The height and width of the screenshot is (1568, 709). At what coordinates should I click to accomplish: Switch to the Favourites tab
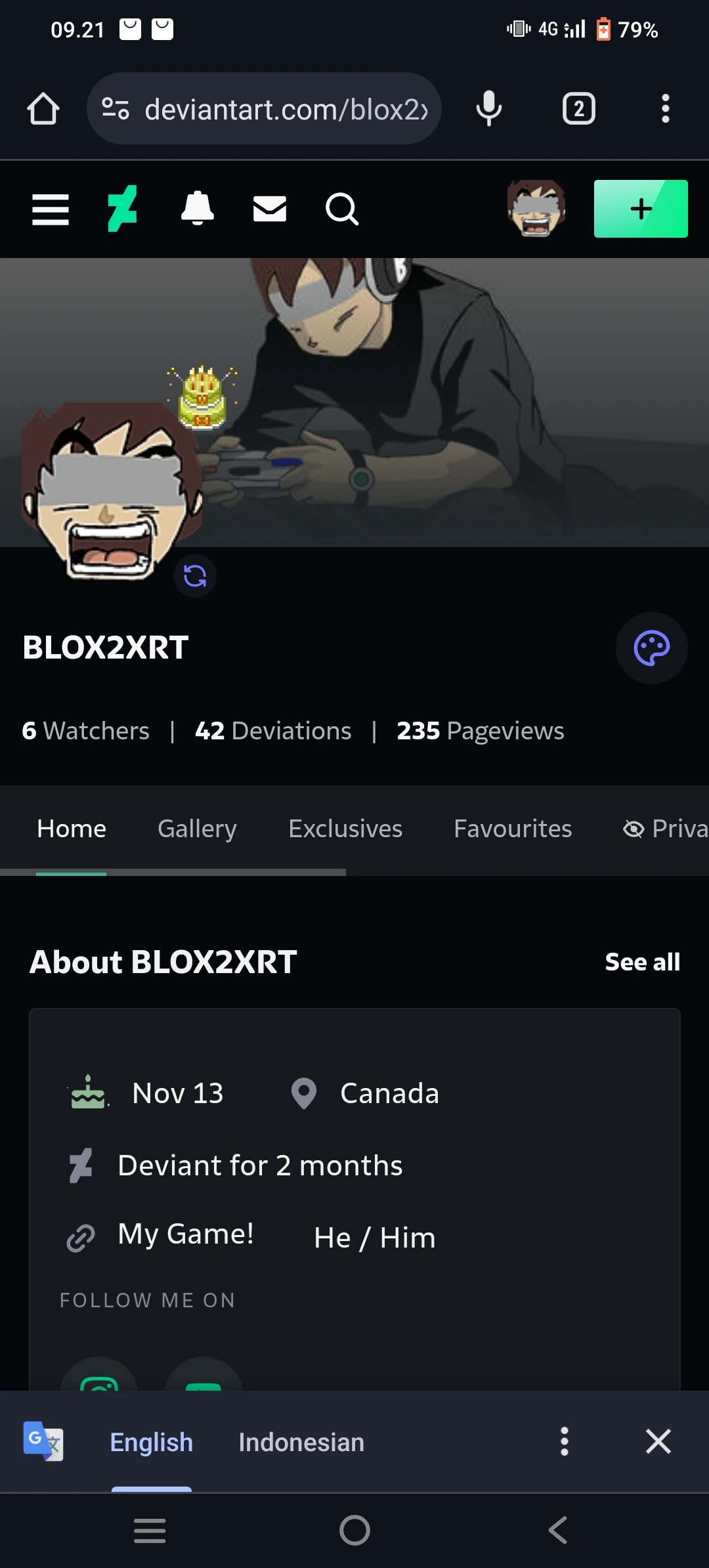tap(513, 829)
